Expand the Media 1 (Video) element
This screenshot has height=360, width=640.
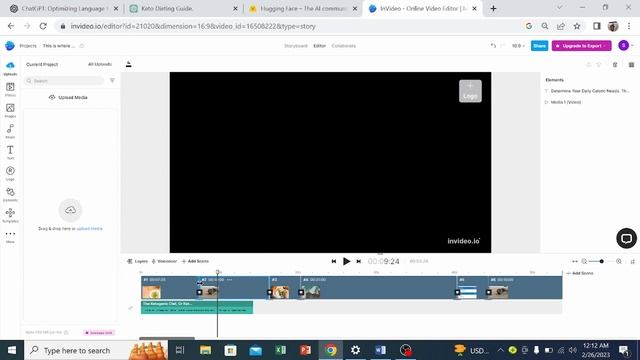click(x=547, y=102)
